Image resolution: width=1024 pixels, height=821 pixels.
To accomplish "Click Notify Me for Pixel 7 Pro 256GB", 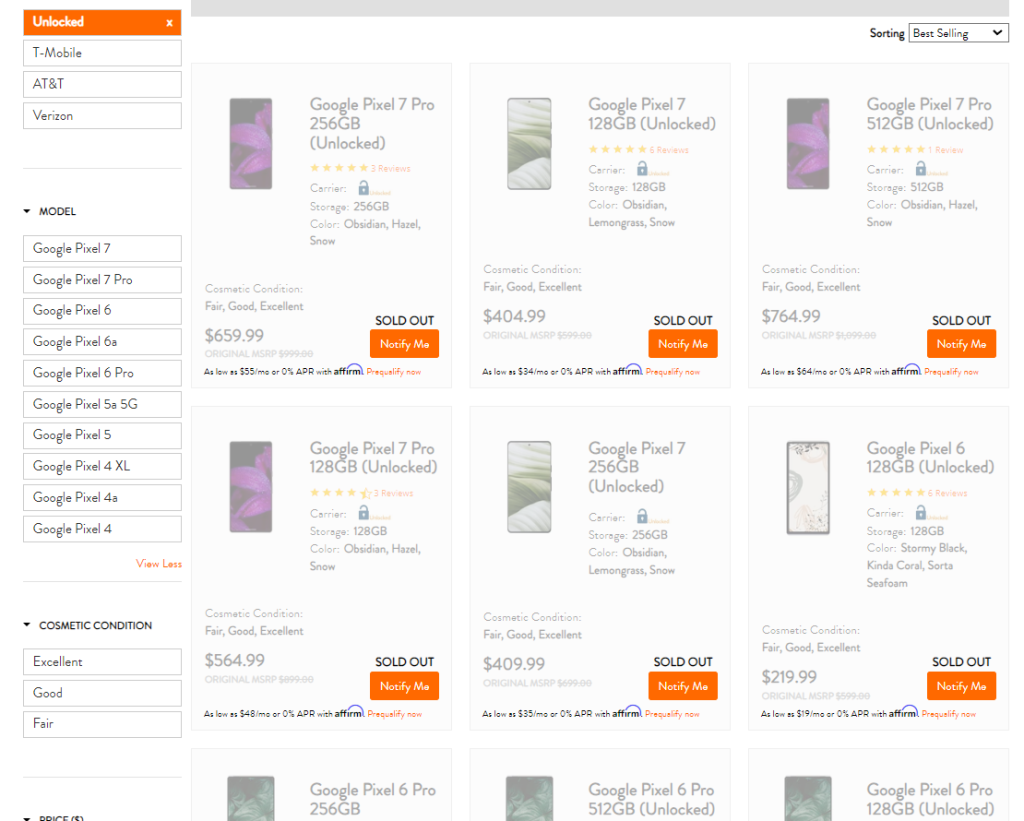I will pyautogui.click(x=404, y=344).
